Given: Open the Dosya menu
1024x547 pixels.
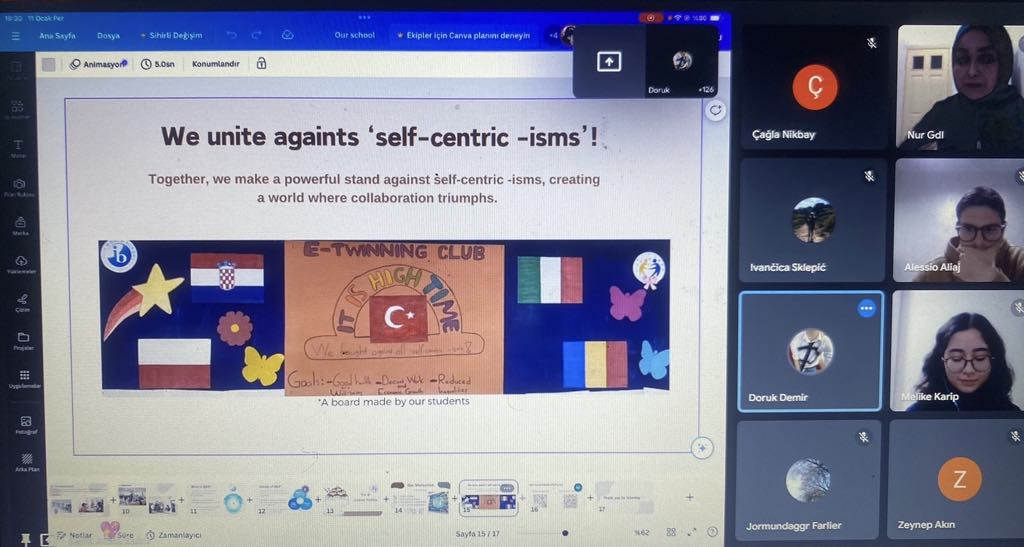Looking at the screenshot, I should [108, 36].
